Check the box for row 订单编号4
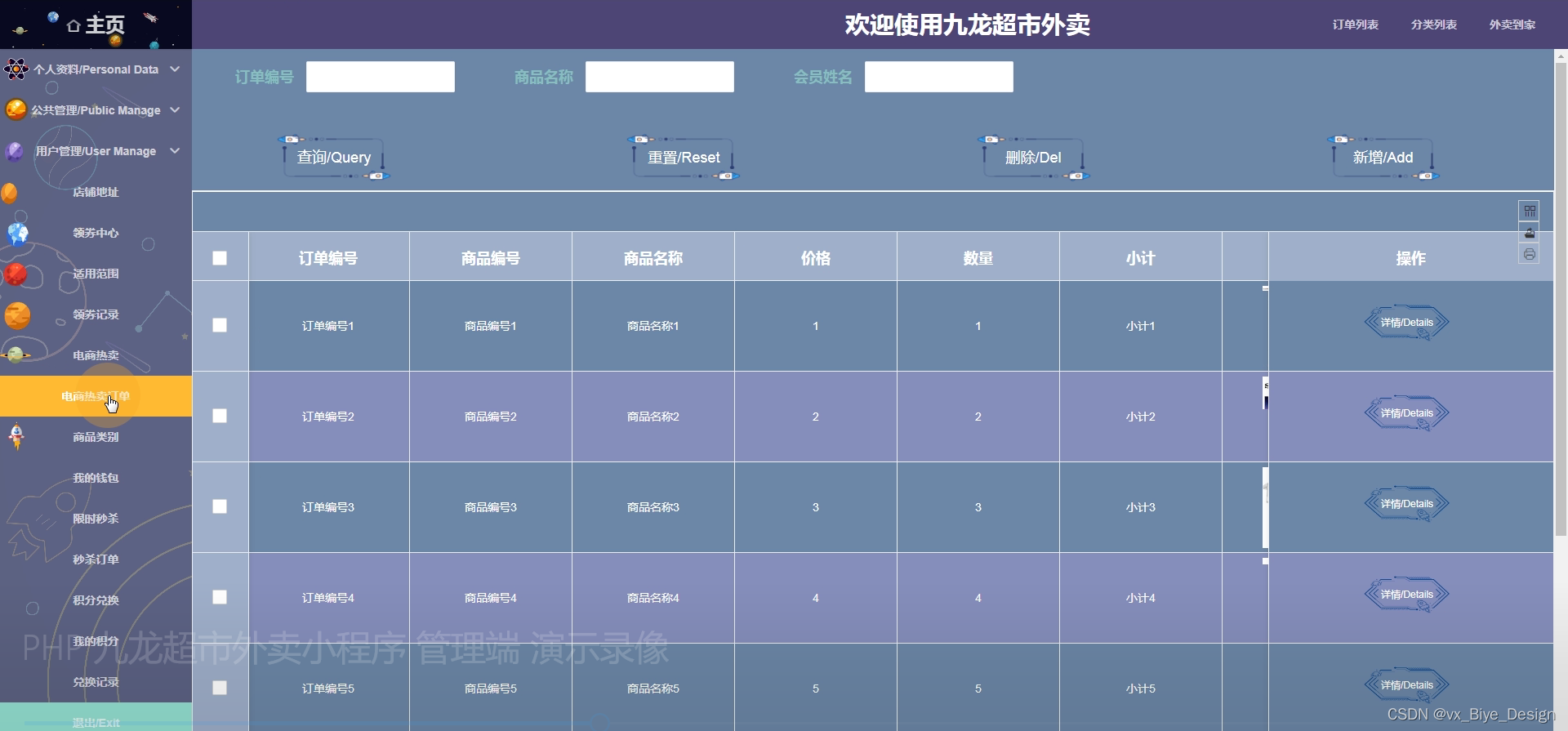This screenshot has width=1568, height=731. coord(220,597)
